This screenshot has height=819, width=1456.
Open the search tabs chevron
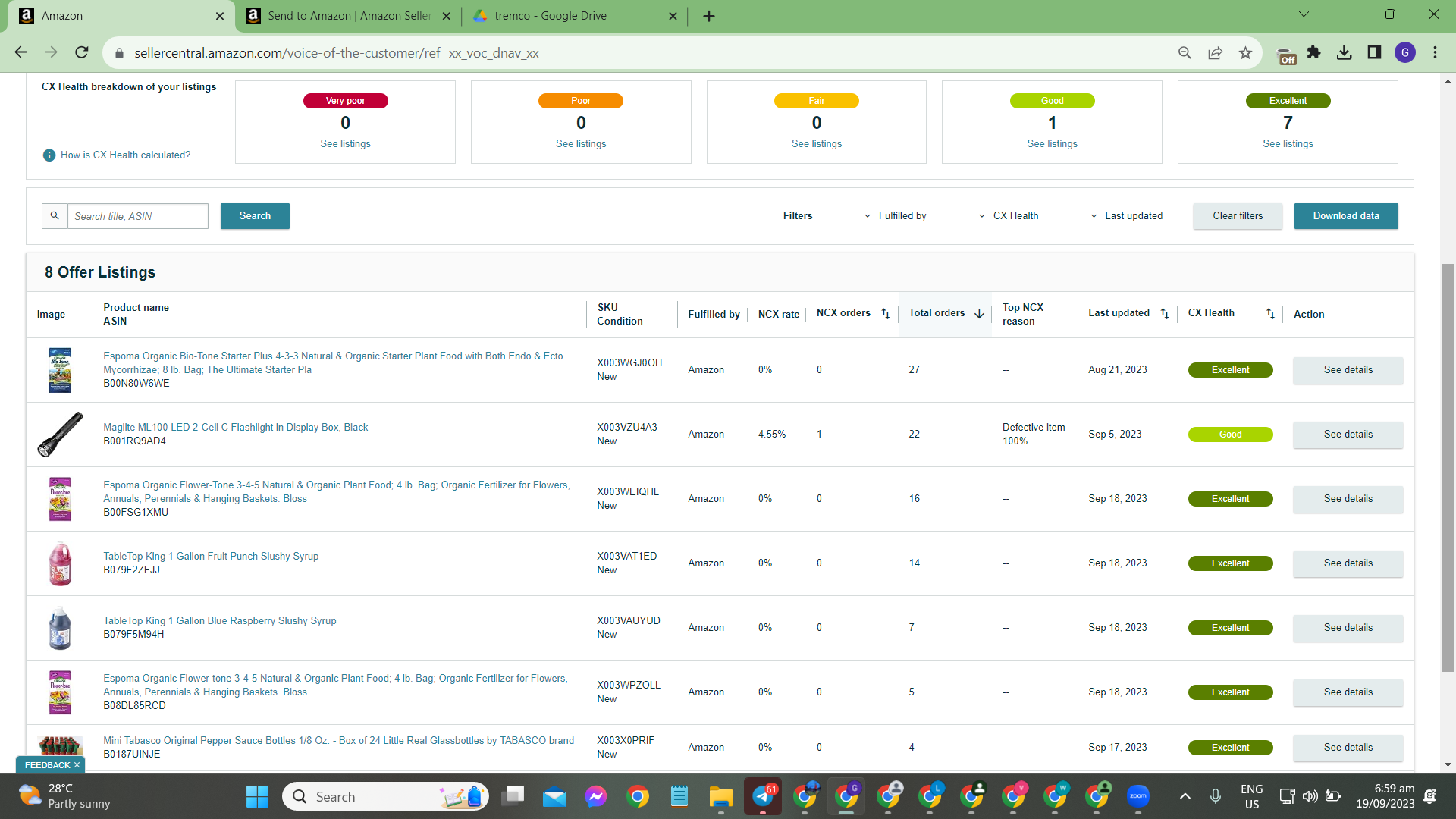(x=1304, y=14)
